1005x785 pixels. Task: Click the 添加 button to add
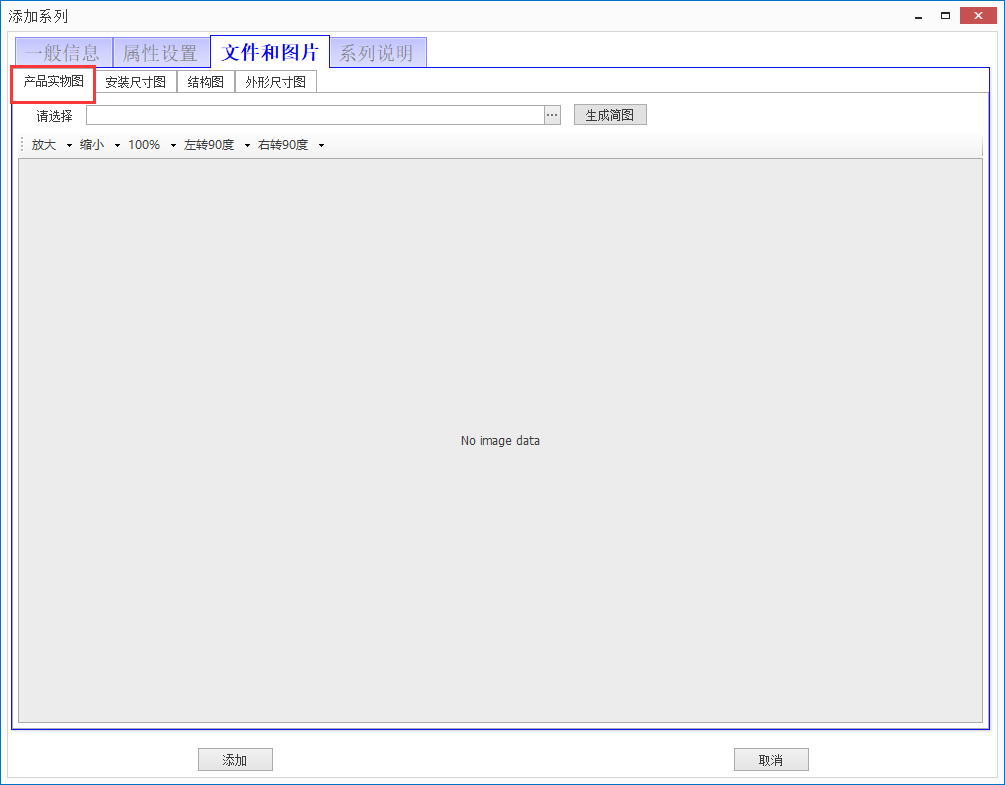click(235, 759)
